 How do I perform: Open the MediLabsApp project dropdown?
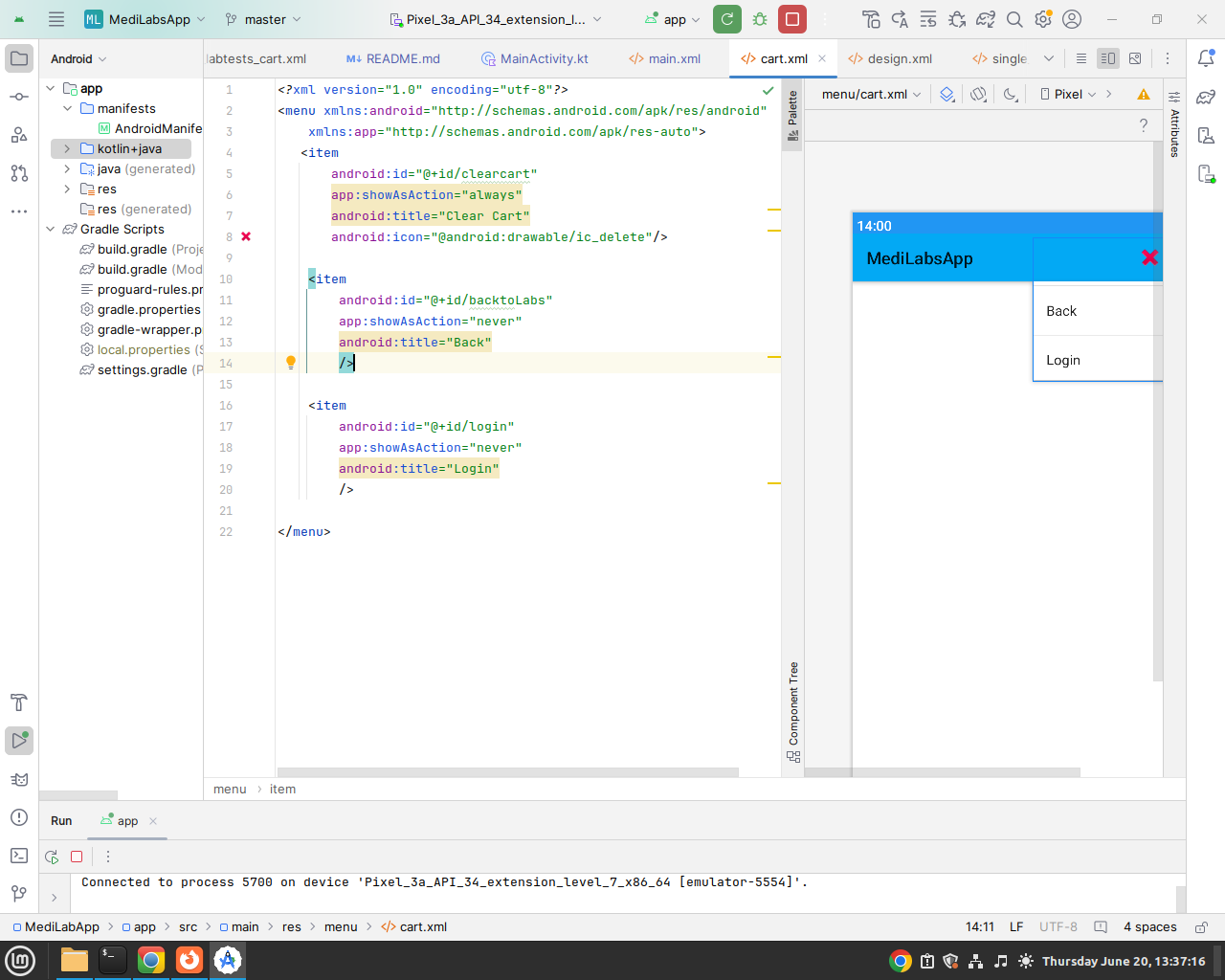[145, 19]
